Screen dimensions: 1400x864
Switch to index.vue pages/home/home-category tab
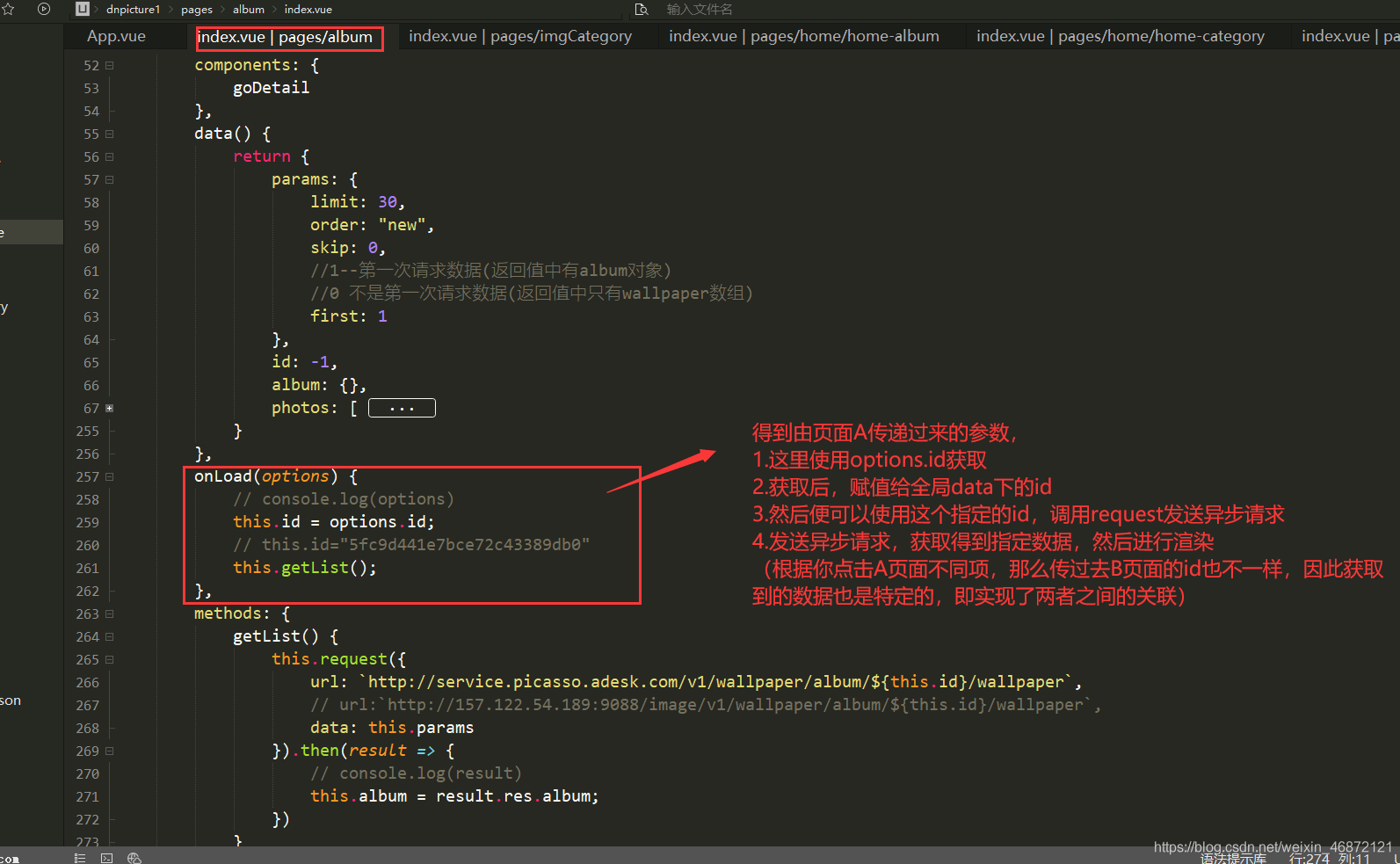pos(1121,36)
